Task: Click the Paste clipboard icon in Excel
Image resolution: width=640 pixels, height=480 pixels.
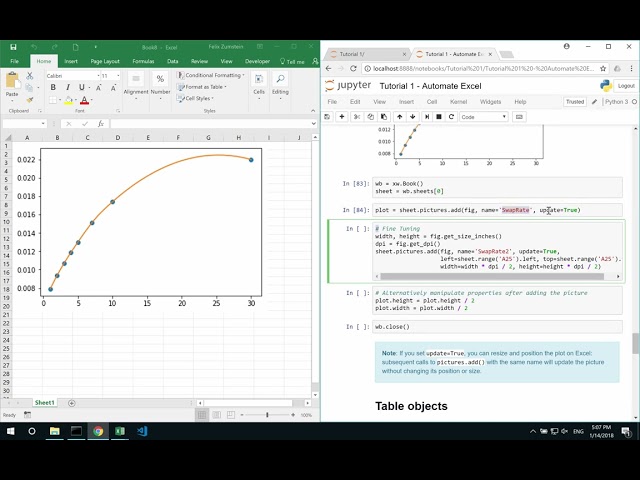Action: tap(12, 80)
